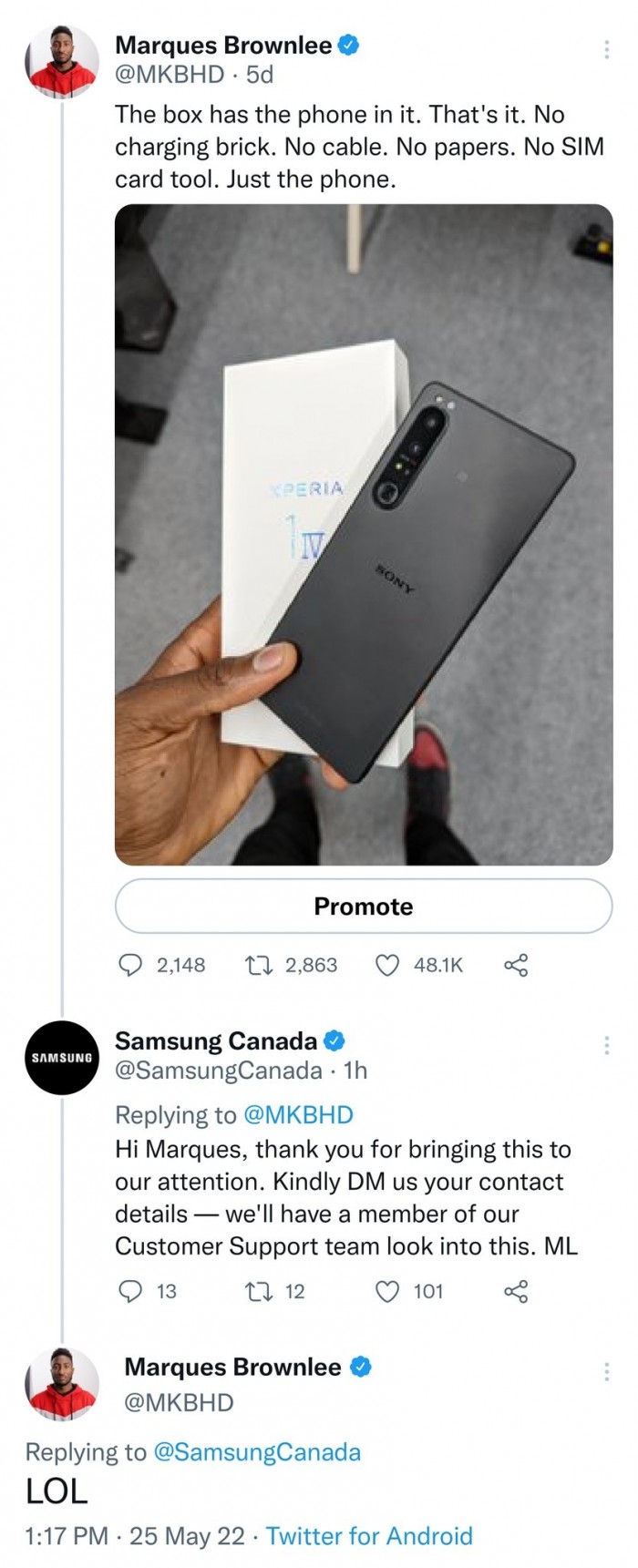The height and width of the screenshot is (1568, 638).
Task: Open Samsung Canada profile avatar
Action: (x=61, y=1057)
